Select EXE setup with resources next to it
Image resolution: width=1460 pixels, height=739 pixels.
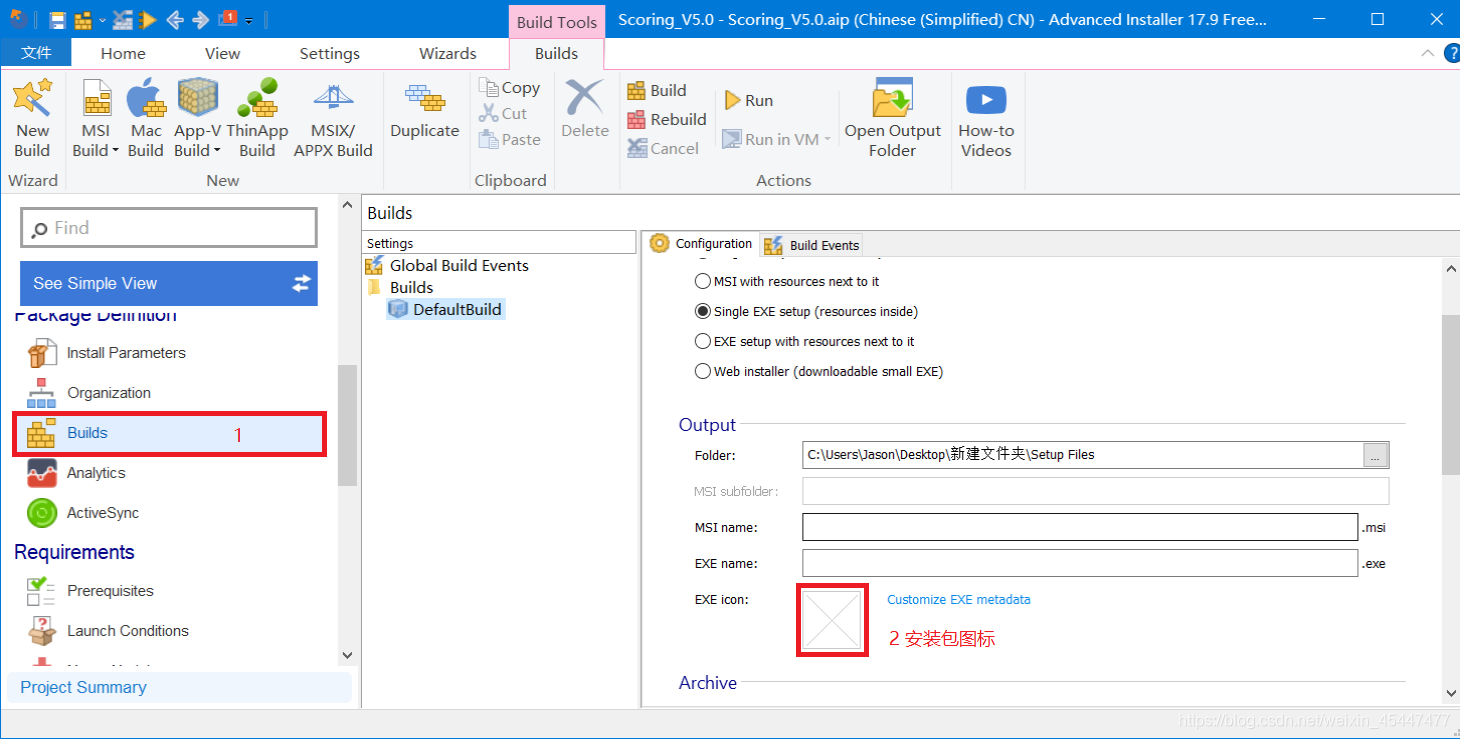point(805,342)
